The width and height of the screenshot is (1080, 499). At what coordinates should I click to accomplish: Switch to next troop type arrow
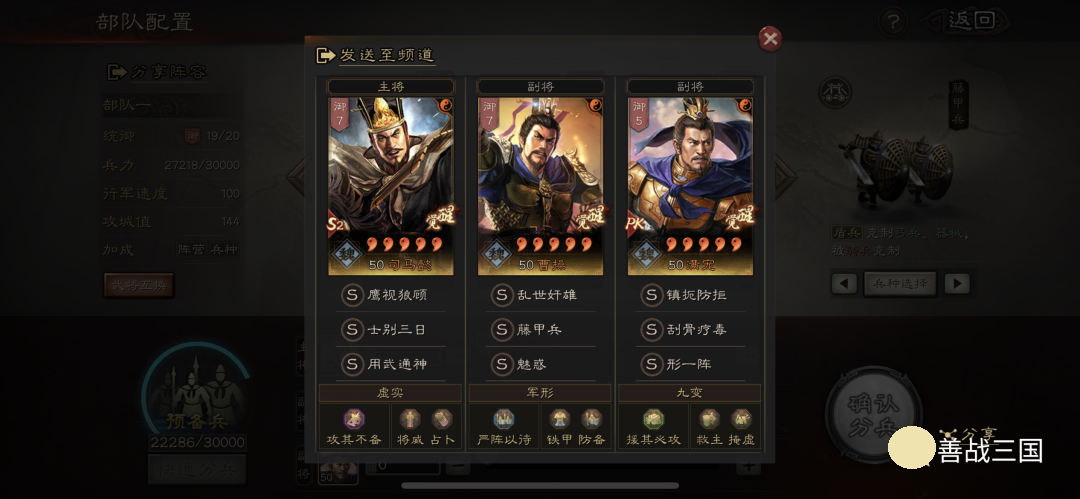[x=957, y=283]
